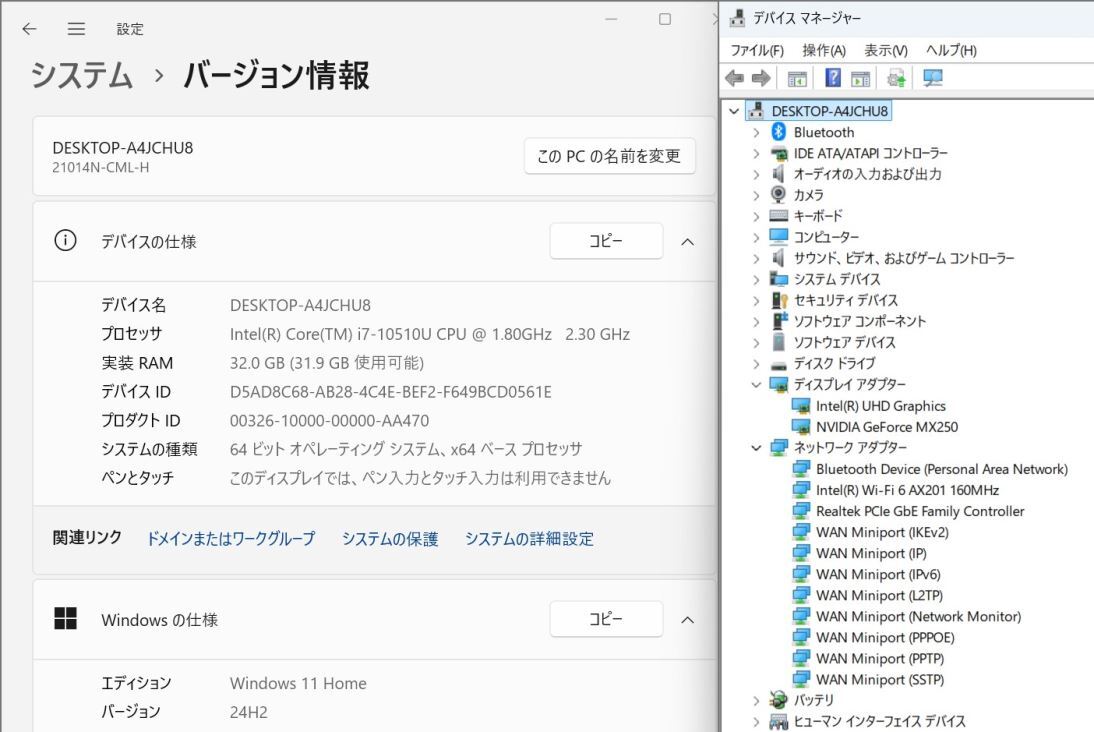The width and height of the screenshot is (1094, 732).
Task: Expand the サウンド、ビデオ、およびゲーム コントローラー category
Action: pos(756,258)
